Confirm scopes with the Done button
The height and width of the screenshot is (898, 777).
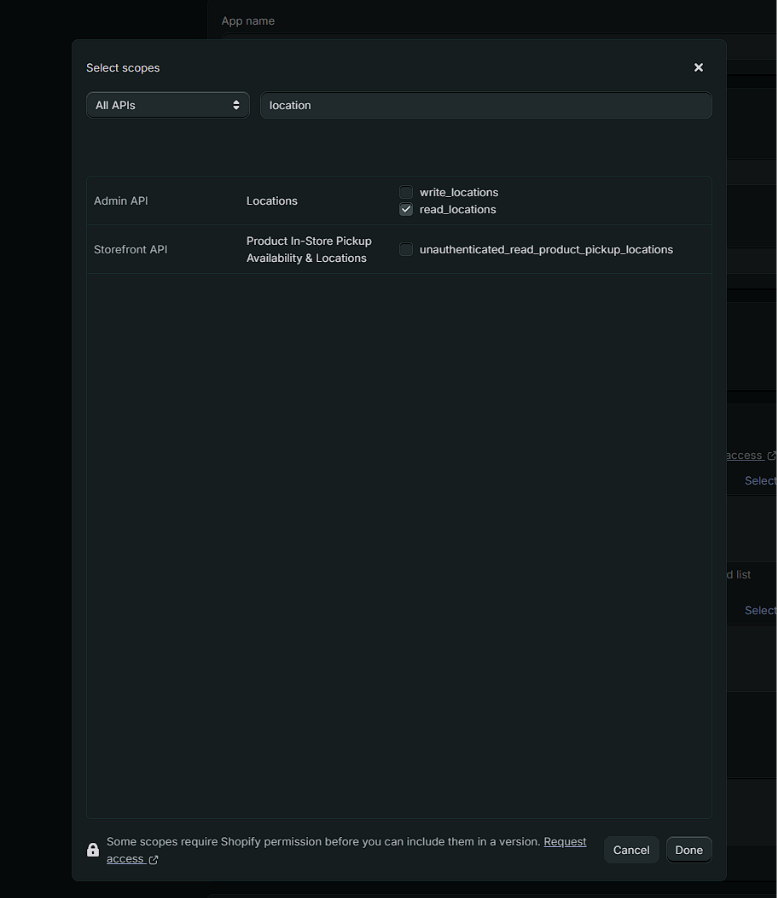click(688, 850)
